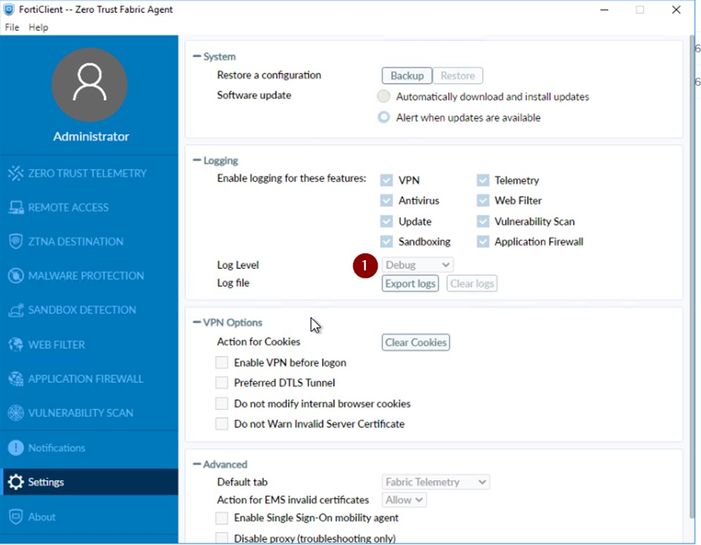Toggle the Application Firewall logging checkbox
This screenshot has height=545, width=701.
[x=483, y=241]
